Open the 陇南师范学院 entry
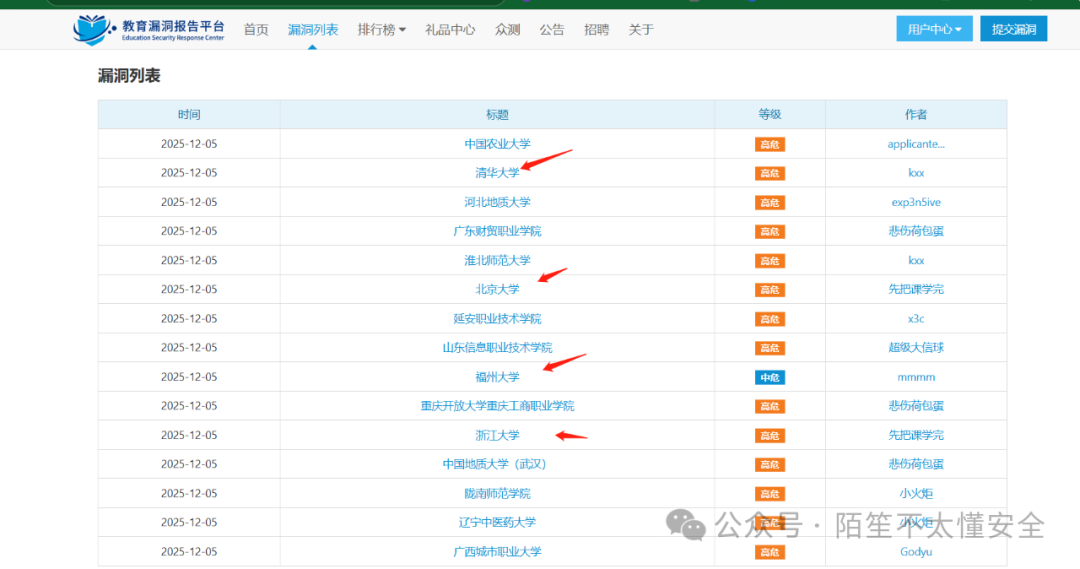 [x=497, y=494]
